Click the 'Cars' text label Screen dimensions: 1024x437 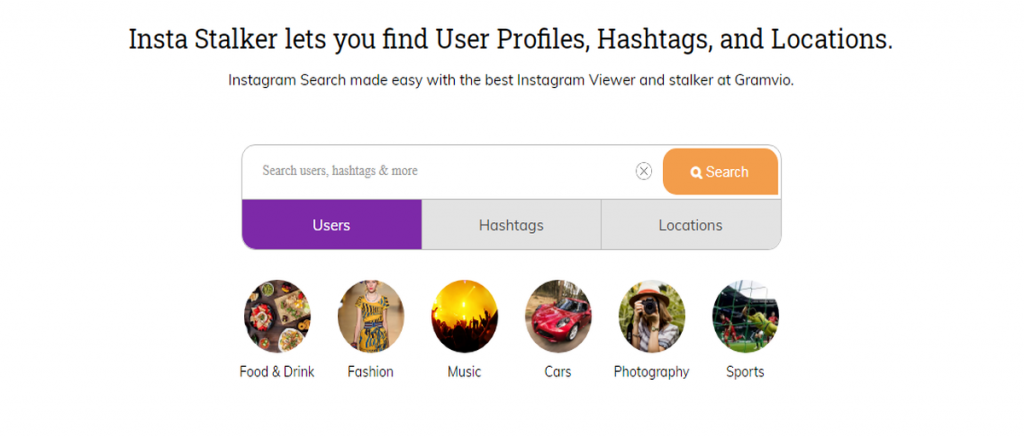tap(558, 372)
